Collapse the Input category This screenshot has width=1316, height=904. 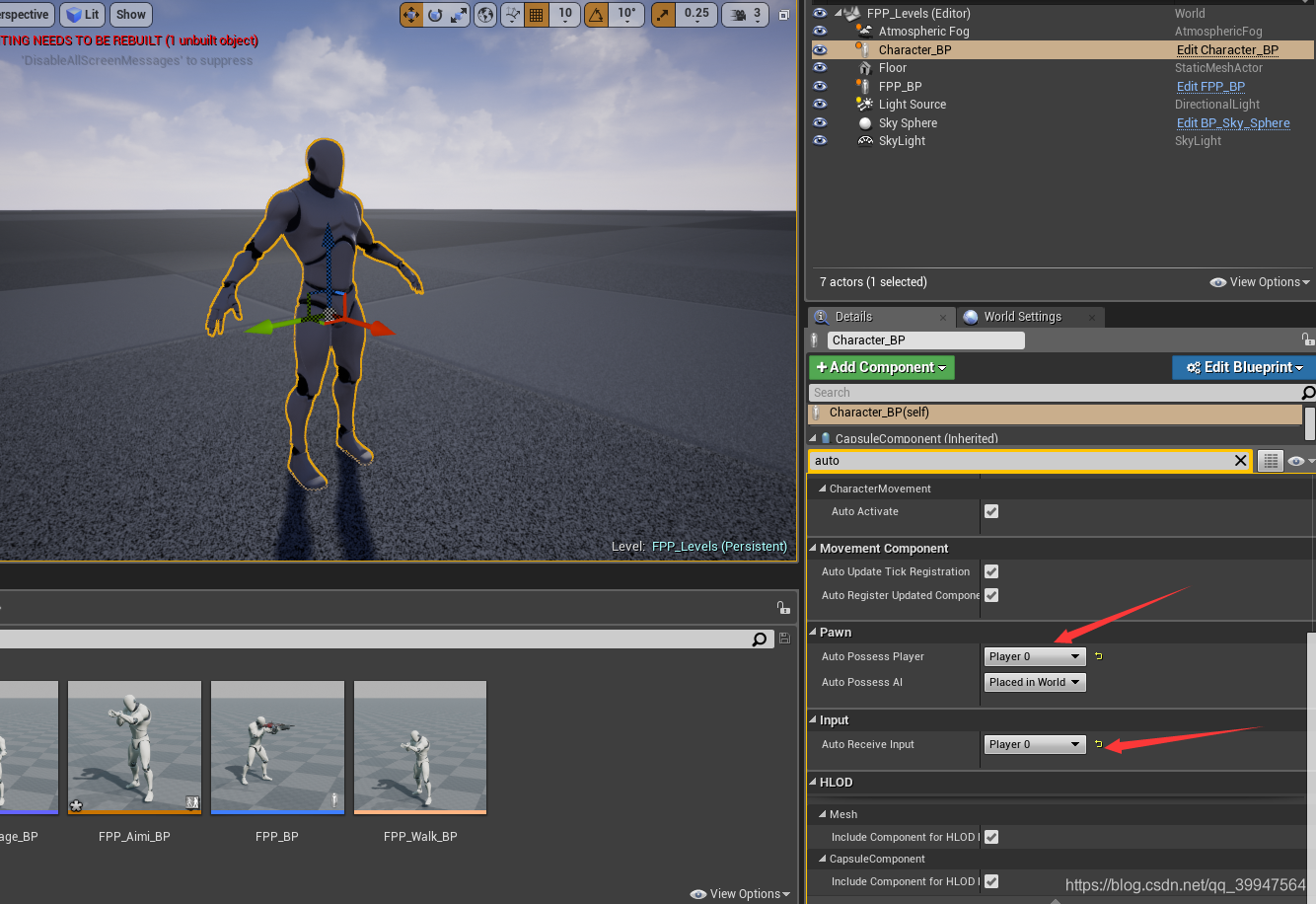pyautogui.click(x=814, y=720)
